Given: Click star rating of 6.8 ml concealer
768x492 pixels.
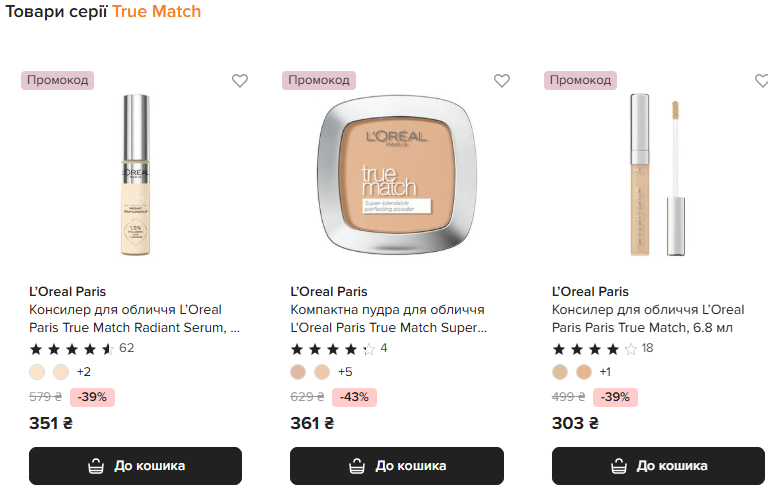Looking at the screenshot, I should tap(594, 349).
